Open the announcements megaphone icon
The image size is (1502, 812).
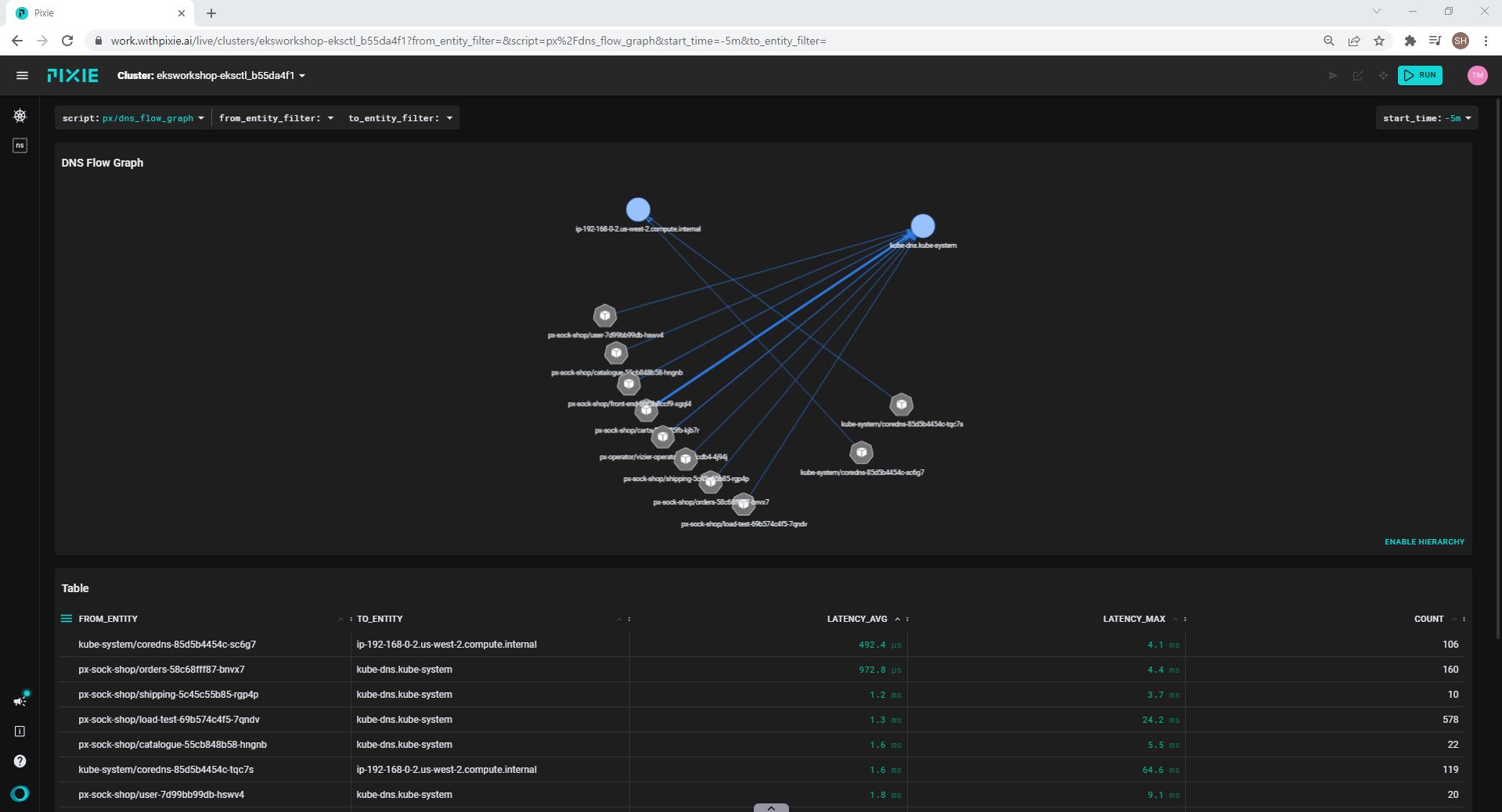click(20, 700)
